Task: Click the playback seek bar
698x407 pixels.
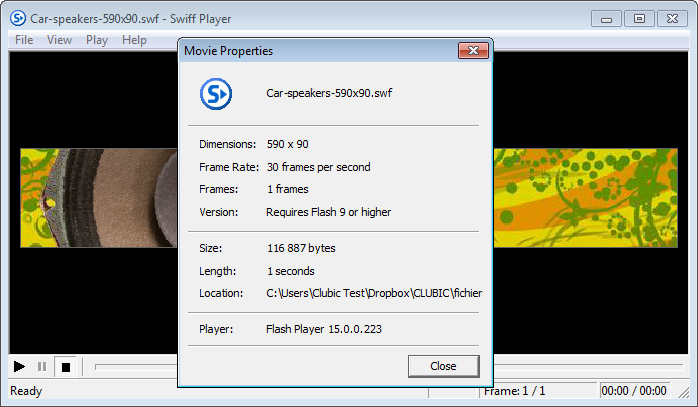Action: 389,367
